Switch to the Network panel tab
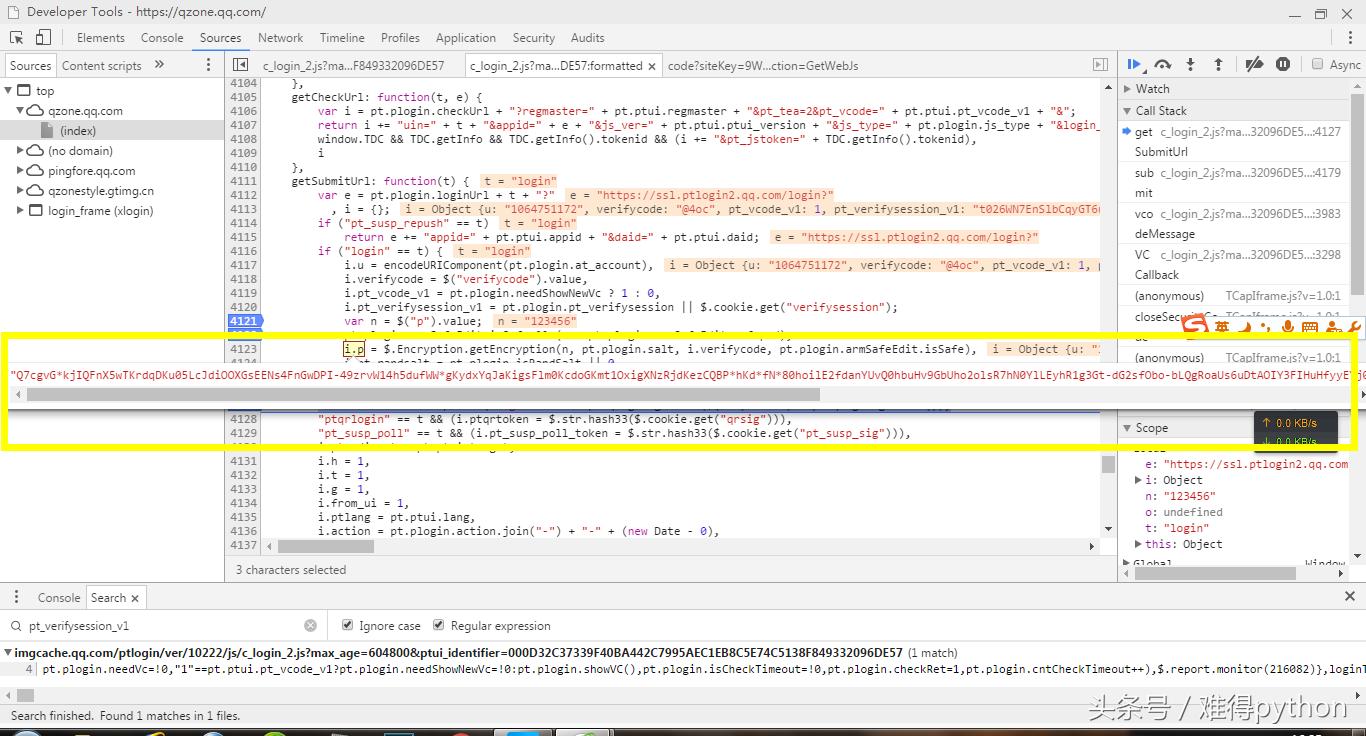The width and height of the screenshot is (1366, 736). pos(280,38)
